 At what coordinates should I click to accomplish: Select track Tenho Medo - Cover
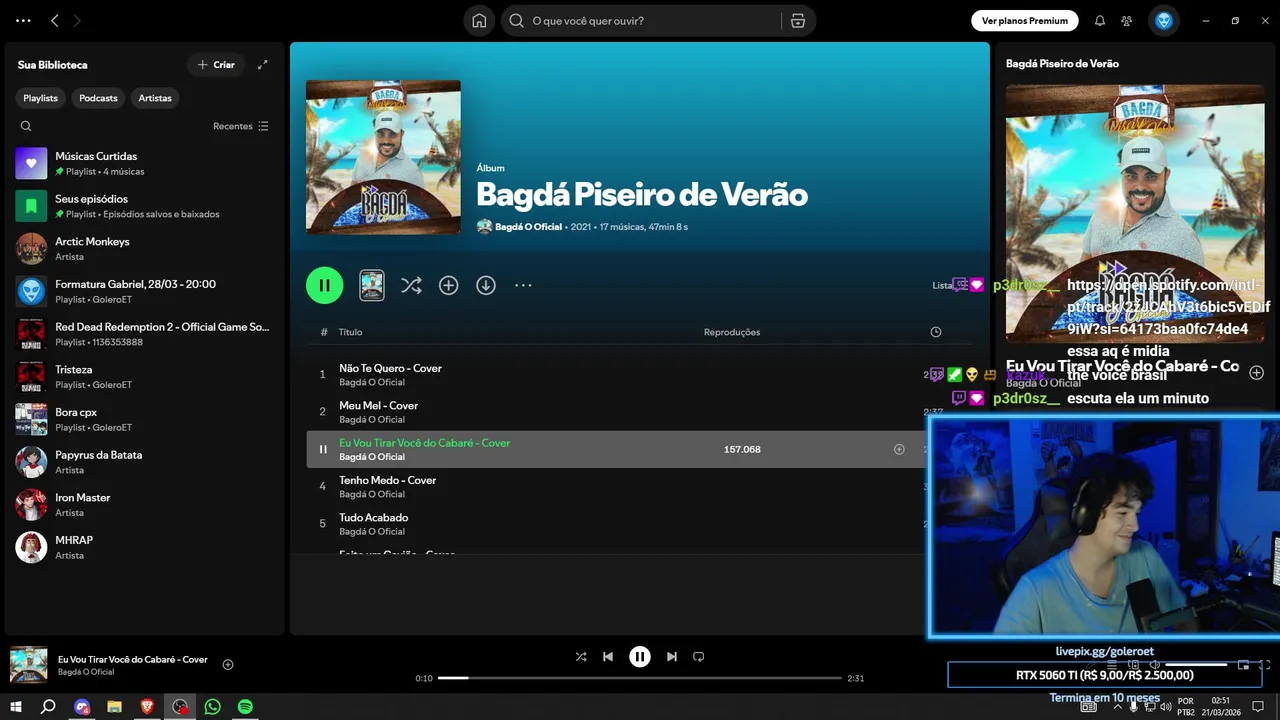387,480
